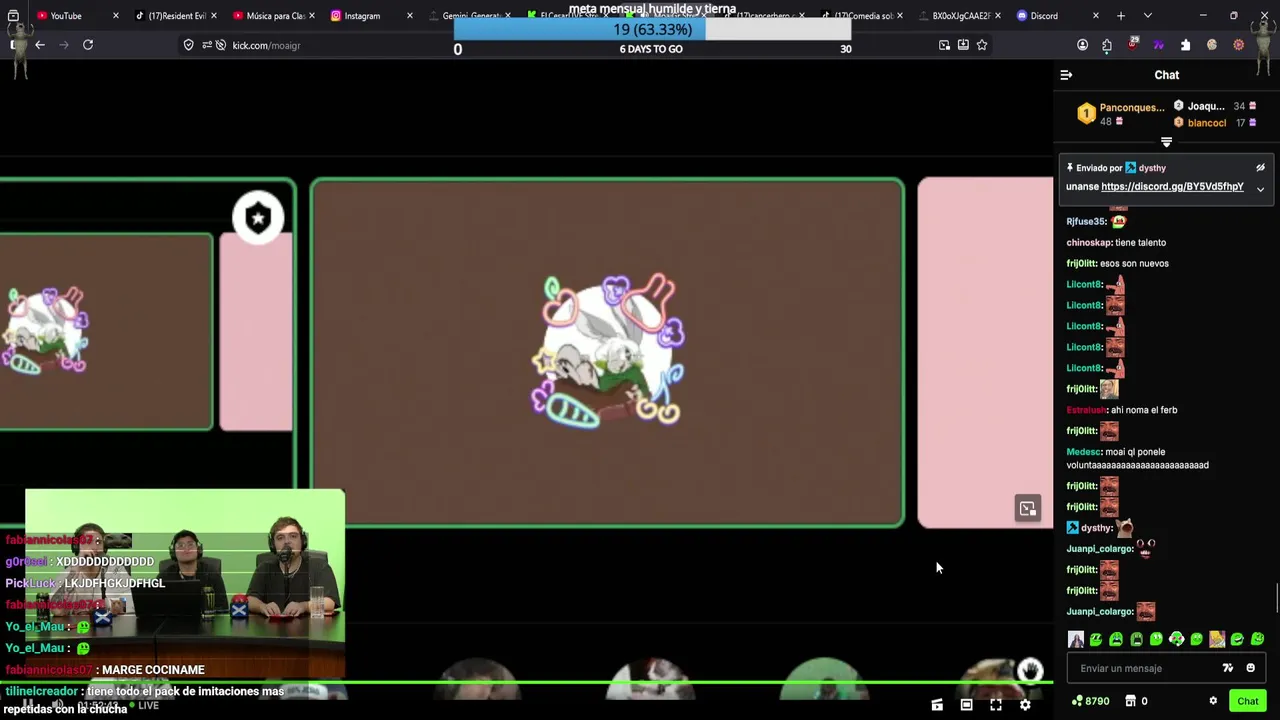1280x720 pixels.
Task: Switch to the 'Música para Clas' tab
Action: pos(275,16)
